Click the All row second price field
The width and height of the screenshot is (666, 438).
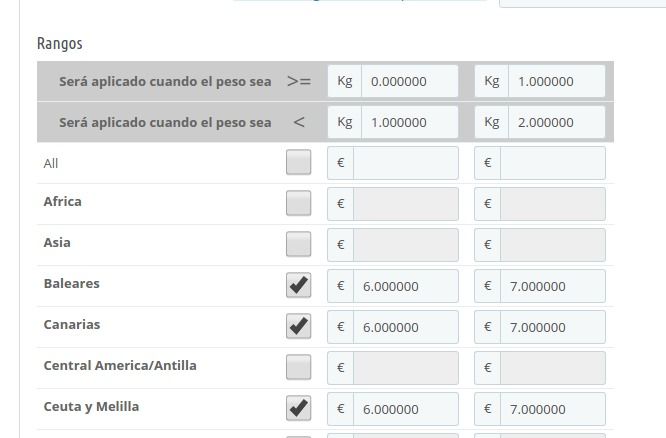tap(553, 163)
